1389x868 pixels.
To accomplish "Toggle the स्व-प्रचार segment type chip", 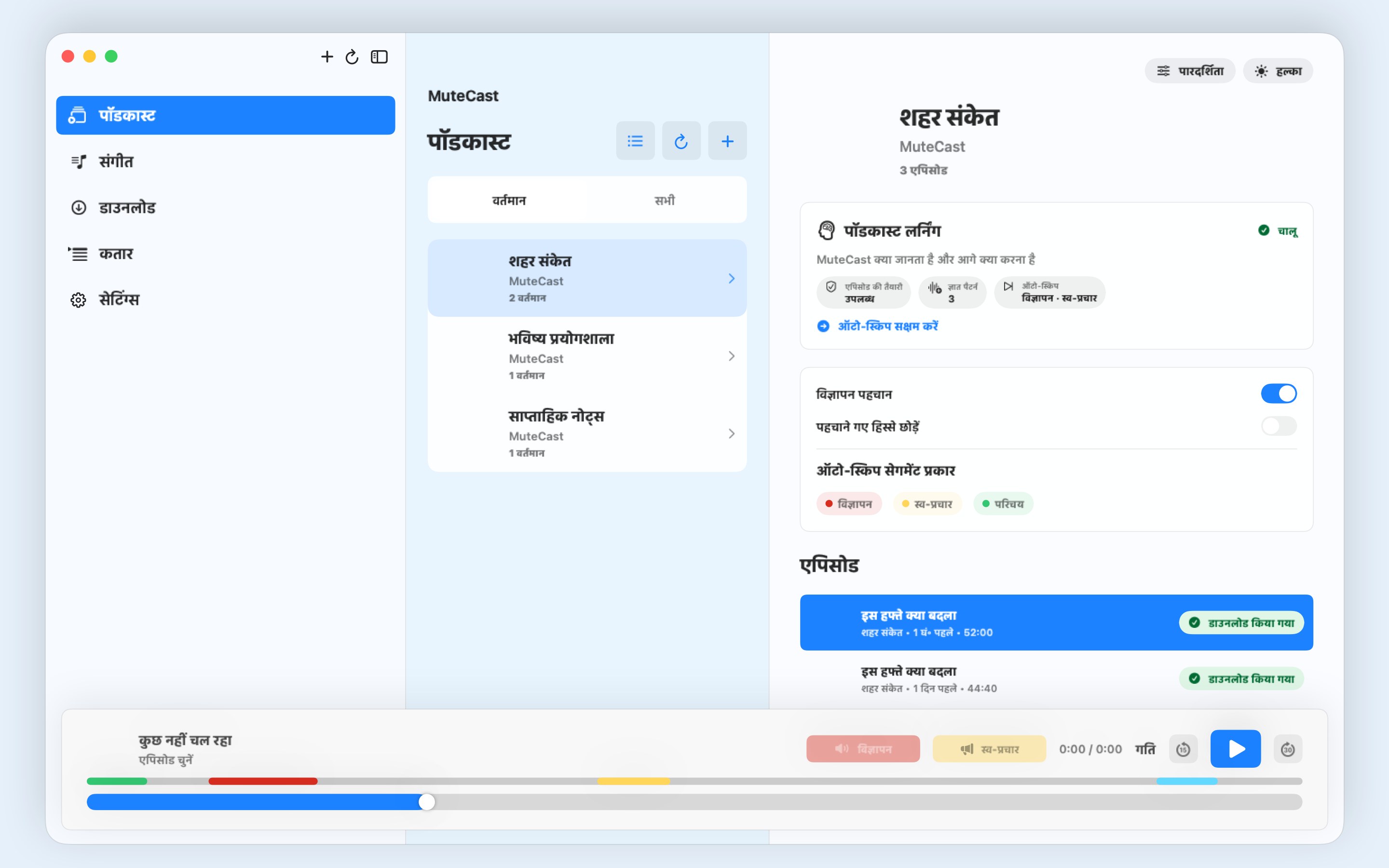I will click(x=927, y=503).
